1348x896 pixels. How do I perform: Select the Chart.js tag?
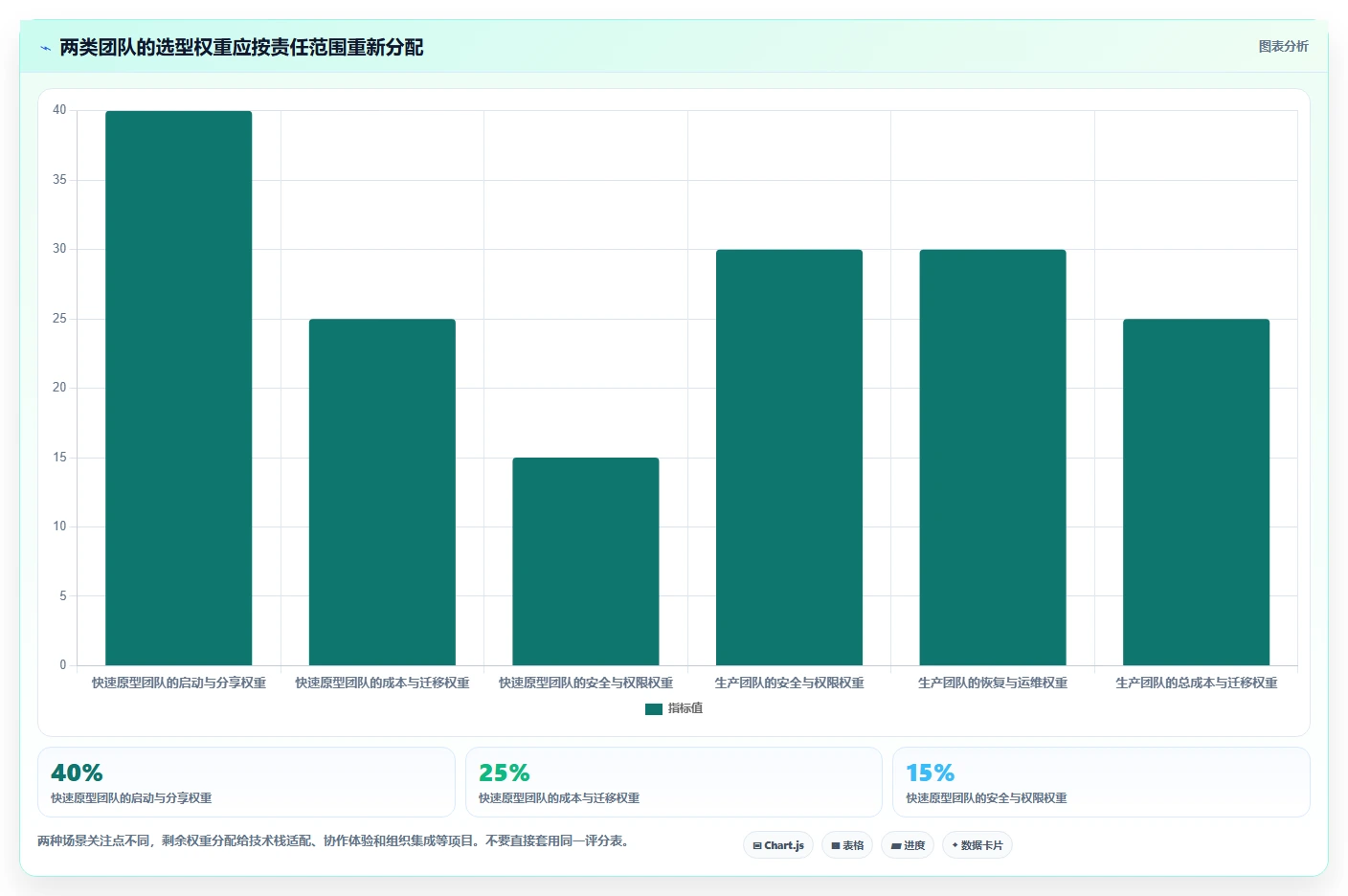778,845
